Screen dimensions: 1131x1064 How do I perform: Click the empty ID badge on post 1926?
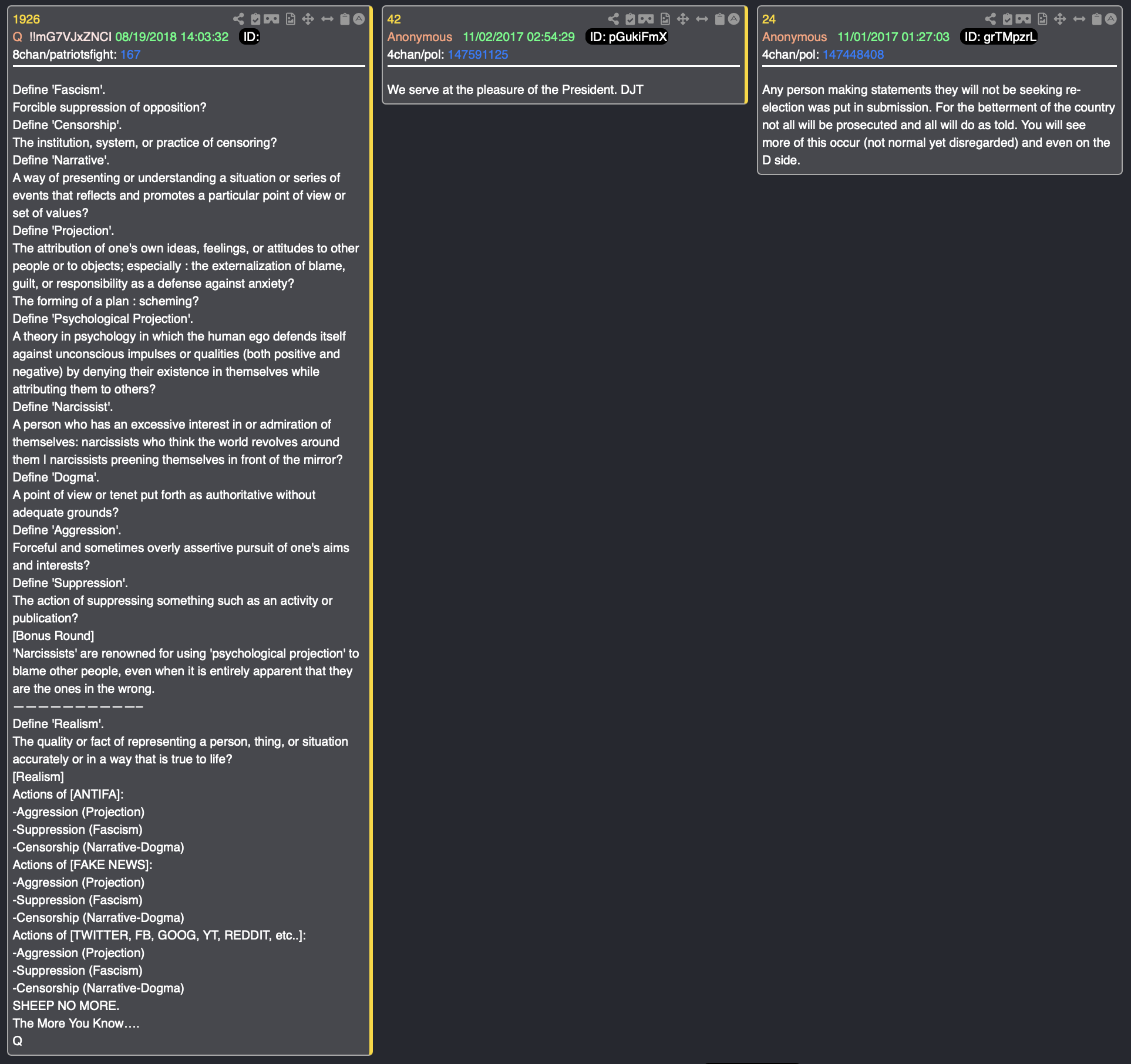pyautogui.click(x=250, y=37)
